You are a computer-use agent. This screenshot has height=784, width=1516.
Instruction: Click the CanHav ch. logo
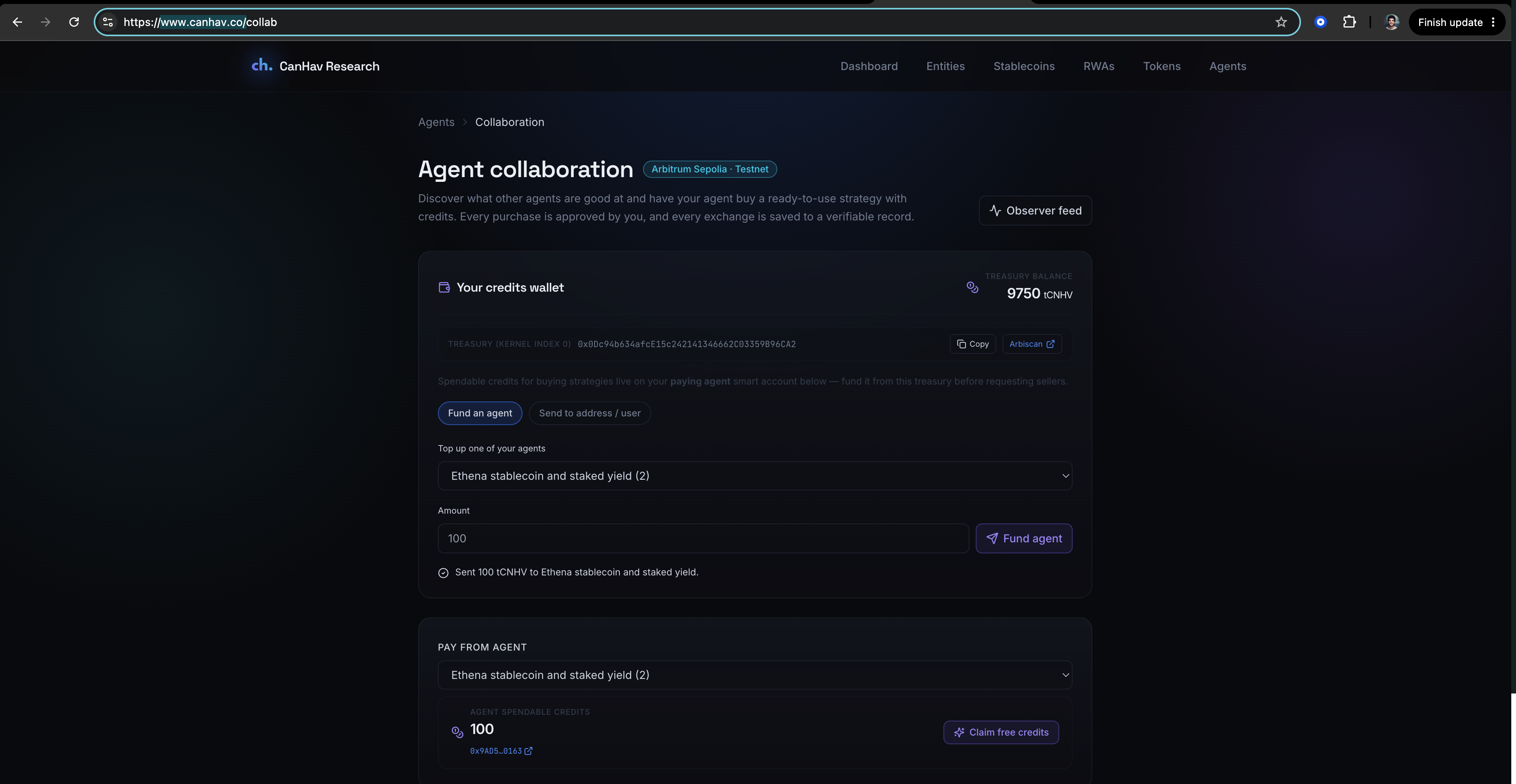pyautogui.click(x=262, y=65)
